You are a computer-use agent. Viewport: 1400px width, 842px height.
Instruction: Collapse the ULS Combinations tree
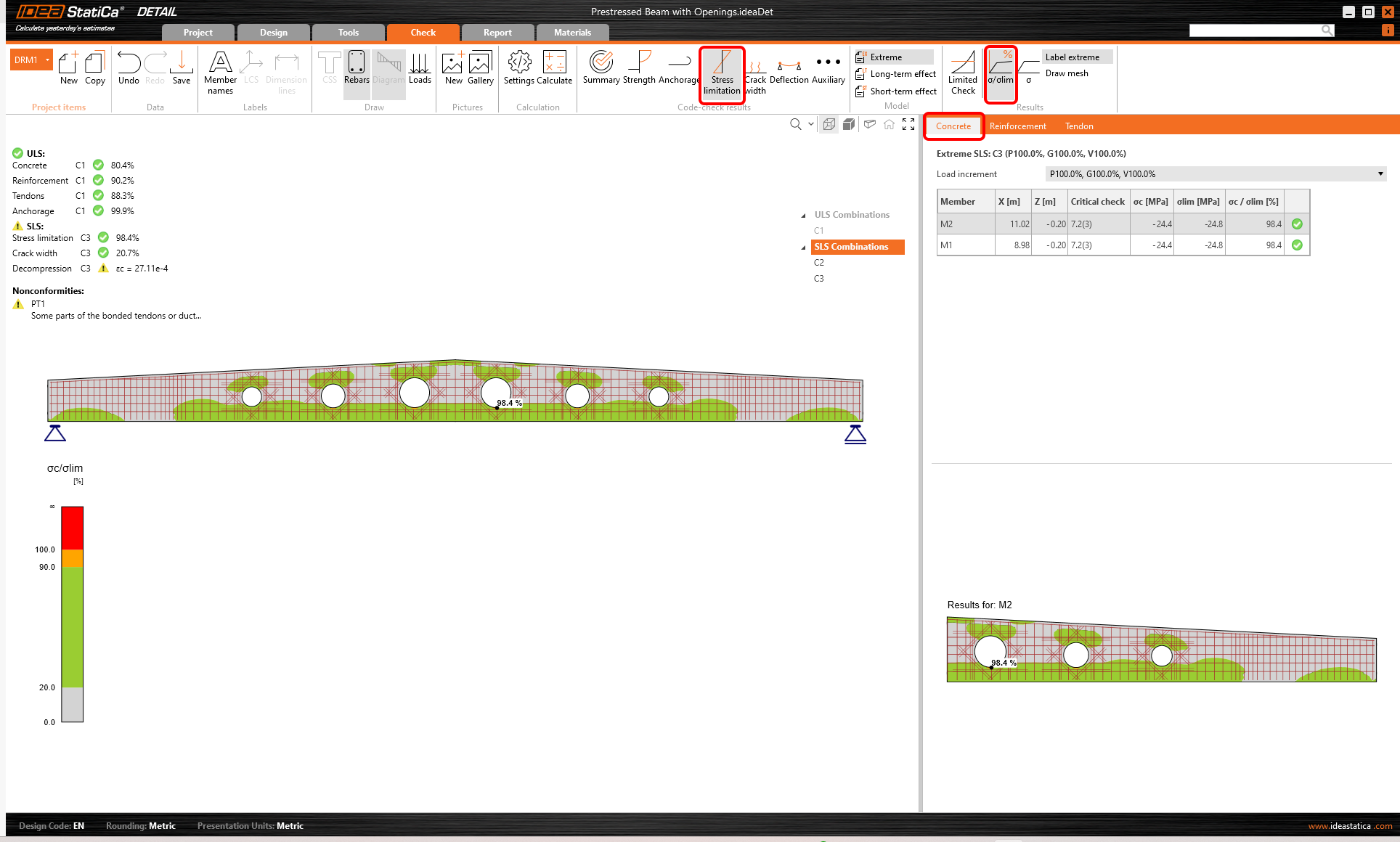(x=803, y=216)
